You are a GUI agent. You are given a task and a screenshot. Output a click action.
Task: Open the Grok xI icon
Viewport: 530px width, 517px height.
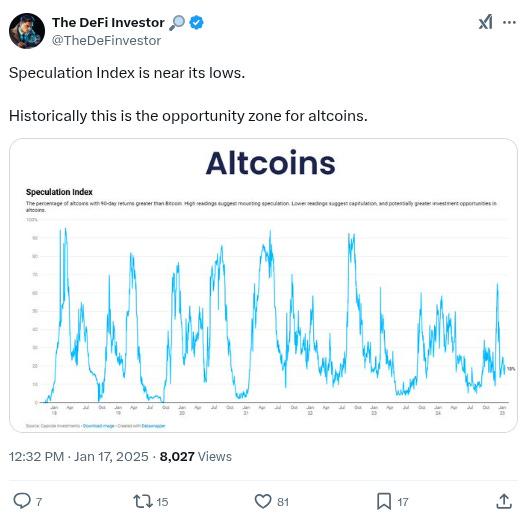pos(485,22)
